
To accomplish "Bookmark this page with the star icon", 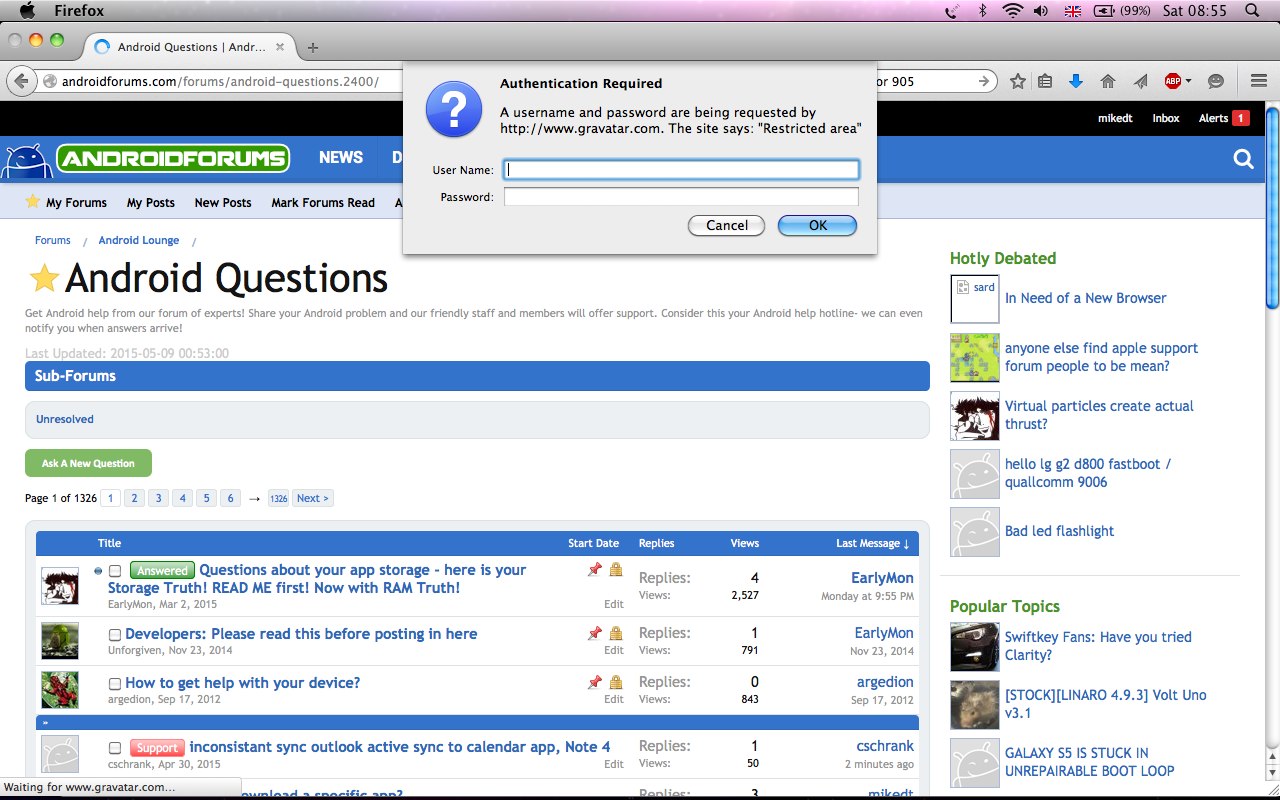I will pyautogui.click(x=1018, y=81).
